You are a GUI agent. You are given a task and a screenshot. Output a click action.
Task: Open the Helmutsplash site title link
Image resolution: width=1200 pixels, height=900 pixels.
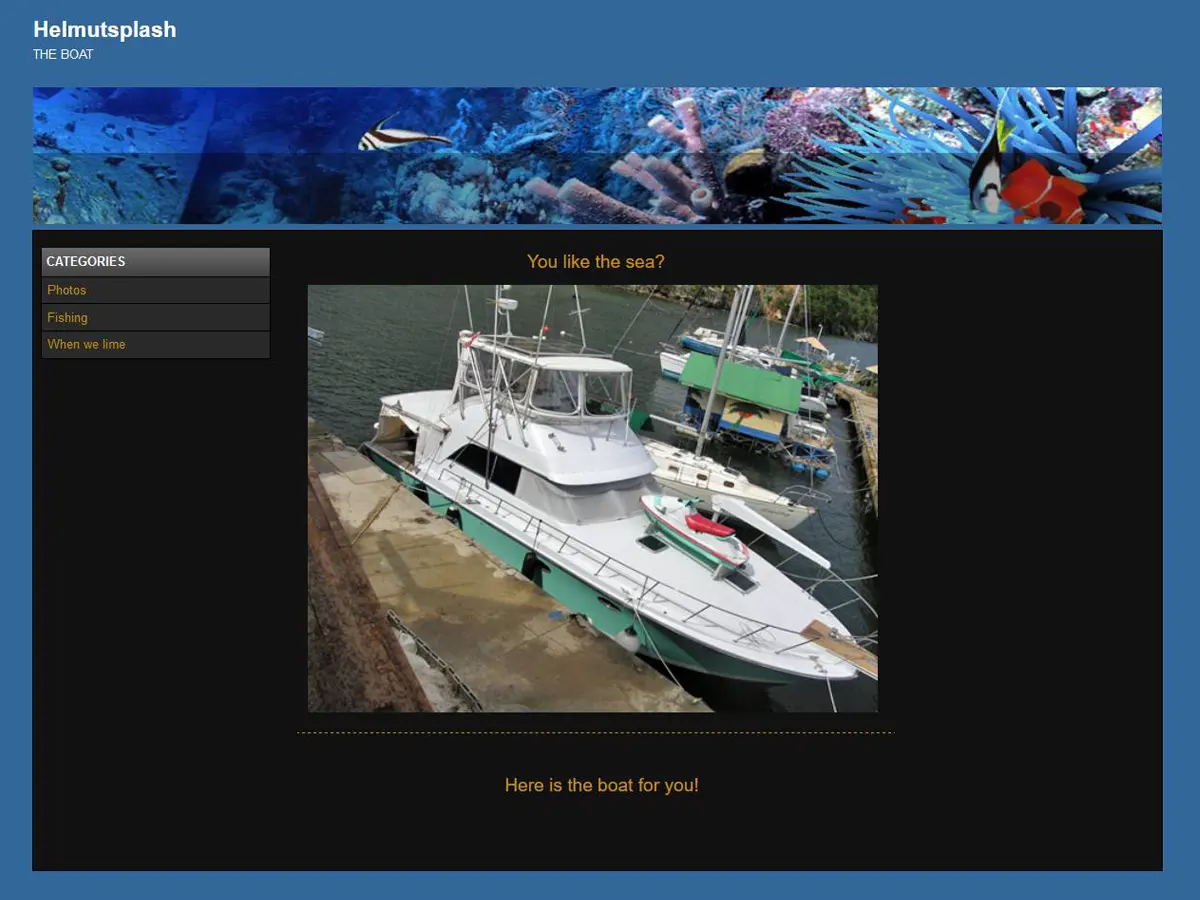tap(105, 30)
